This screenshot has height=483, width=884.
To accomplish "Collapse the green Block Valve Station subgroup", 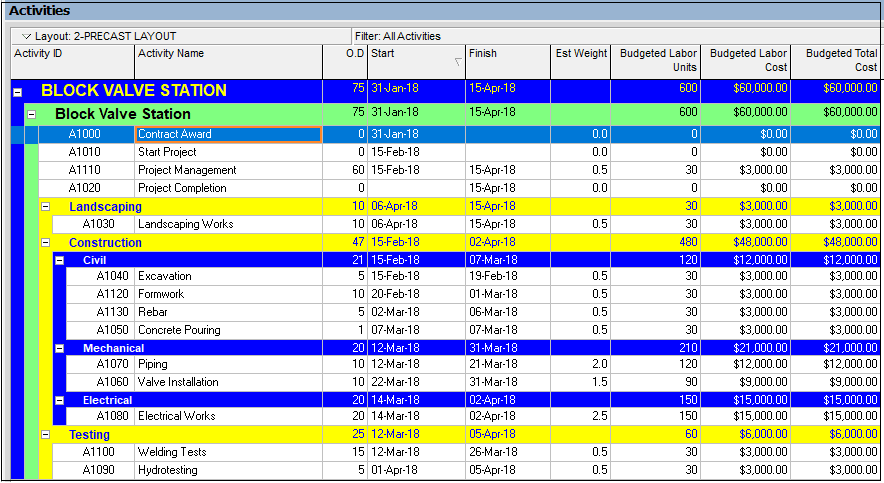I will coord(32,114).
